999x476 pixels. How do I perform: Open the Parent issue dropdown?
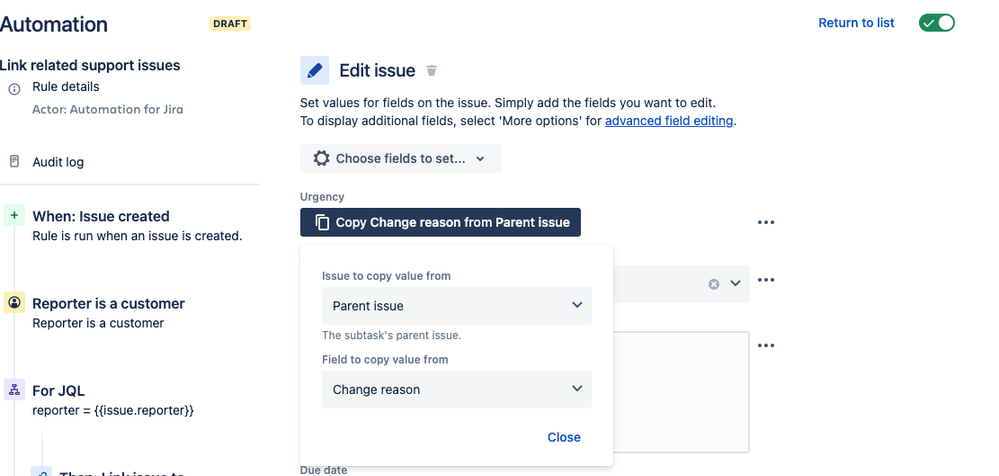pos(456,306)
